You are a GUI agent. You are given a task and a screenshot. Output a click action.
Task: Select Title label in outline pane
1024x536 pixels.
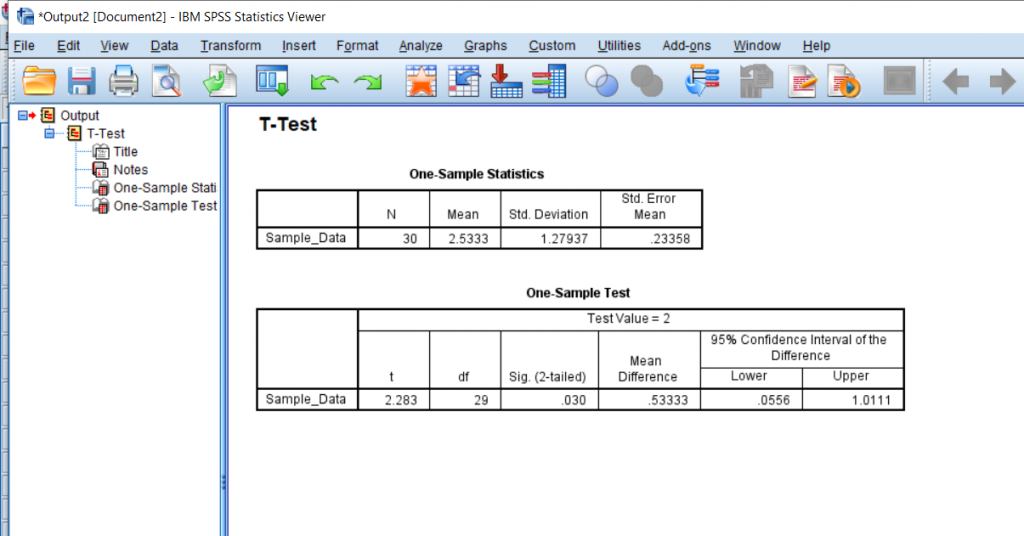pyautogui.click(x=125, y=151)
